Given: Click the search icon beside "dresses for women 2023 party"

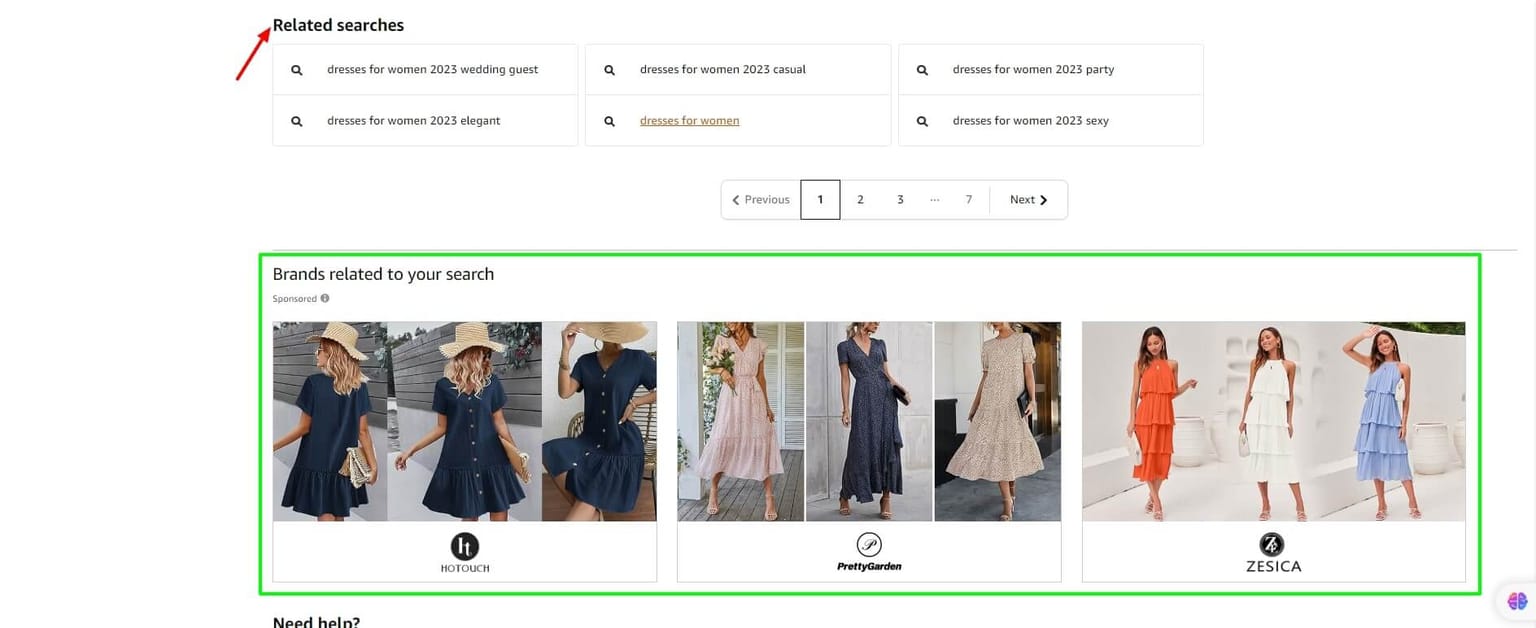Looking at the screenshot, I should [921, 69].
